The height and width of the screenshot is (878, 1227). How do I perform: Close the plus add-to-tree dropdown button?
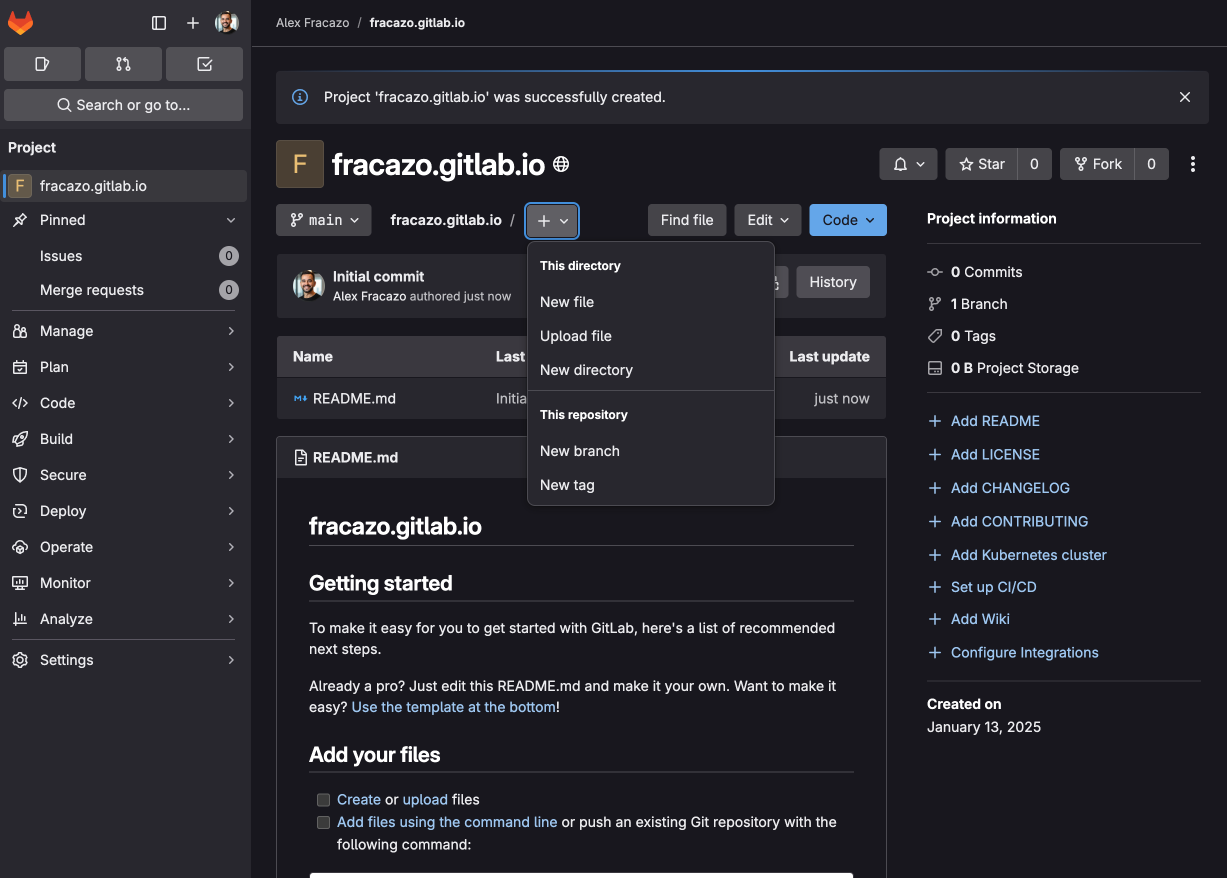(553, 220)
